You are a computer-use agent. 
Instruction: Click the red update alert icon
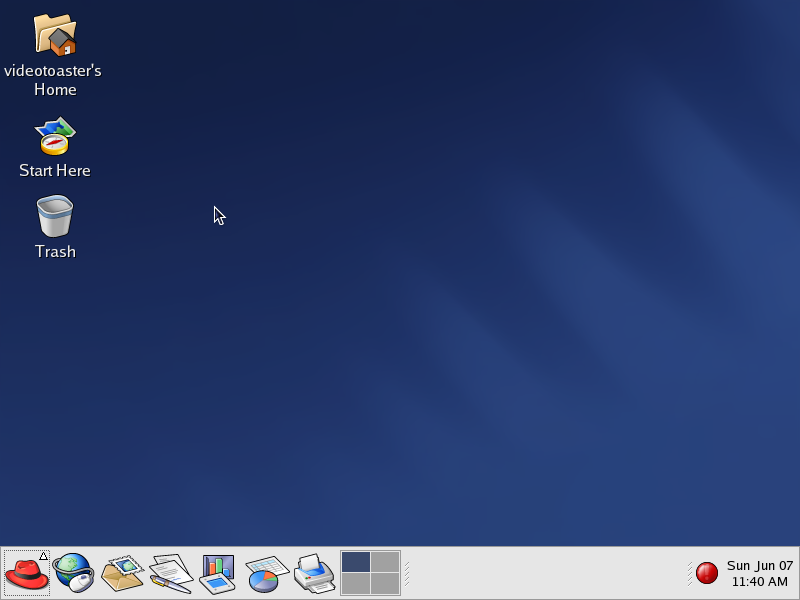707,573
